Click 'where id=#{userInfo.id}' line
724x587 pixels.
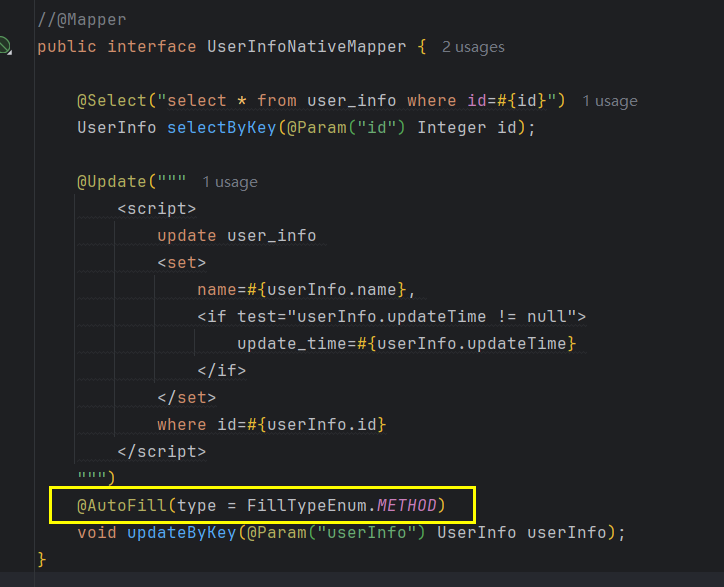pyautogui.click(x=271, y=424)
